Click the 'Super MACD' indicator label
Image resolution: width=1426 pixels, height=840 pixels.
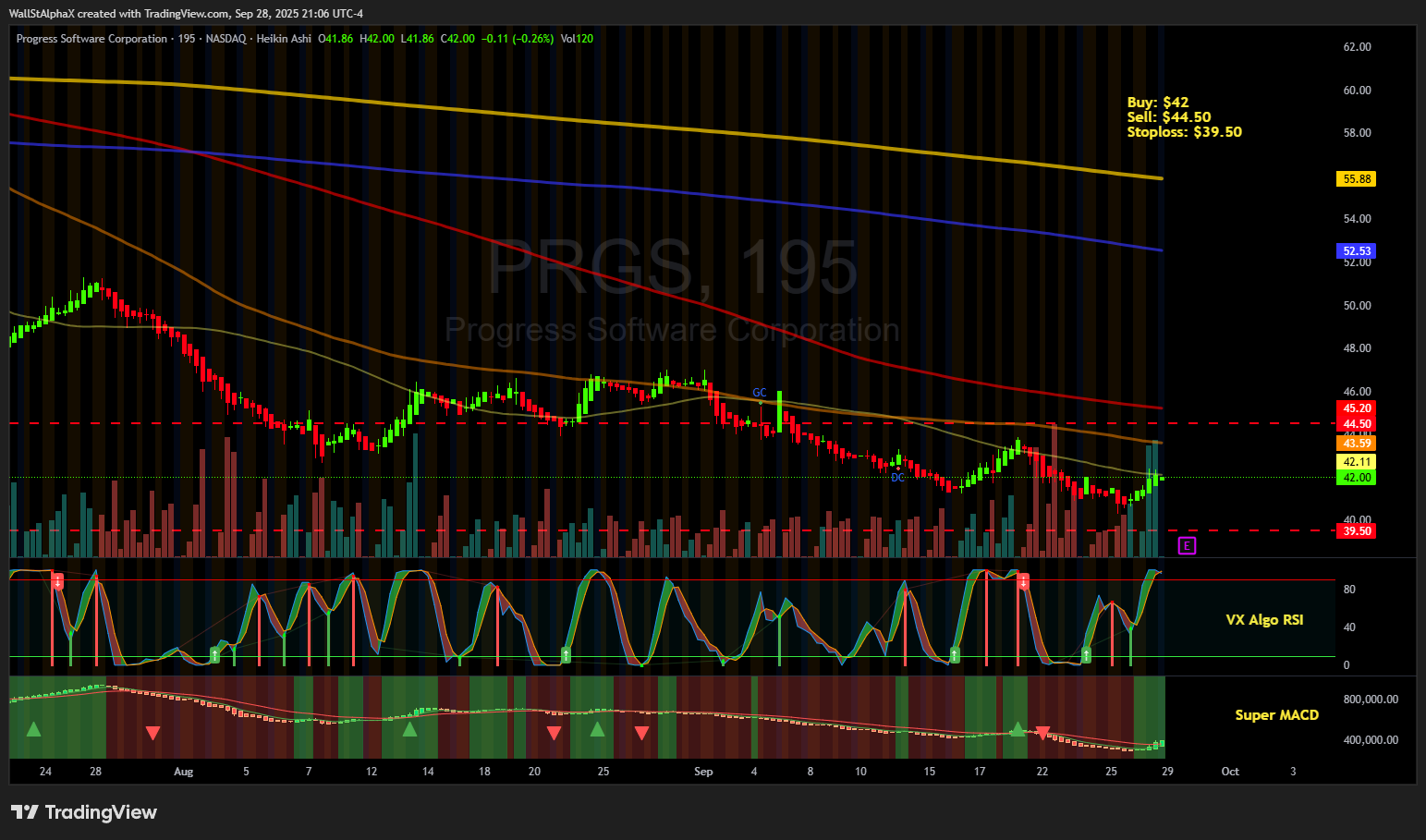[x=1277, y=715]
